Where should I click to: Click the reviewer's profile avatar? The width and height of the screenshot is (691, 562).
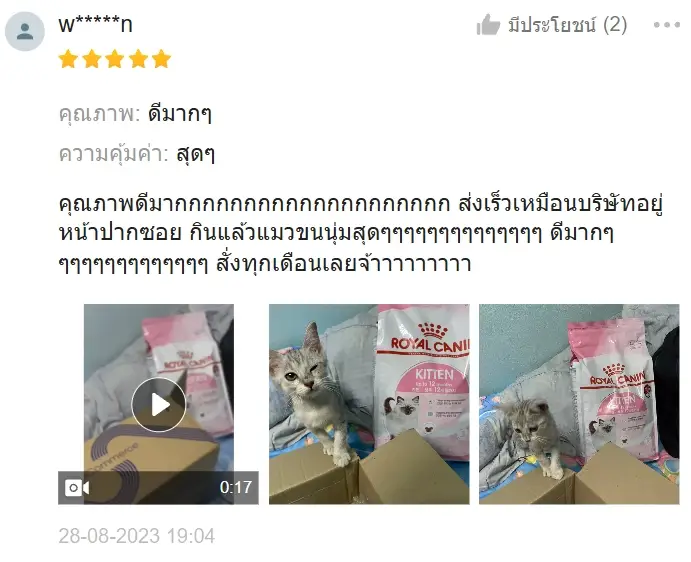[25, 31]
